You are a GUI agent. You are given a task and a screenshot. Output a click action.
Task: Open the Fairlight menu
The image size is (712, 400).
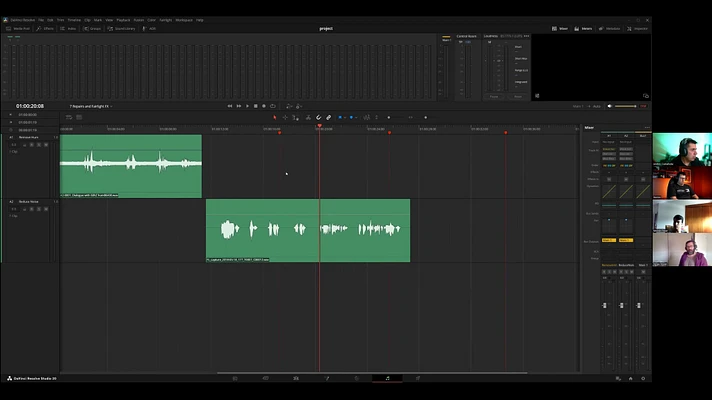[x=166, y=20]
